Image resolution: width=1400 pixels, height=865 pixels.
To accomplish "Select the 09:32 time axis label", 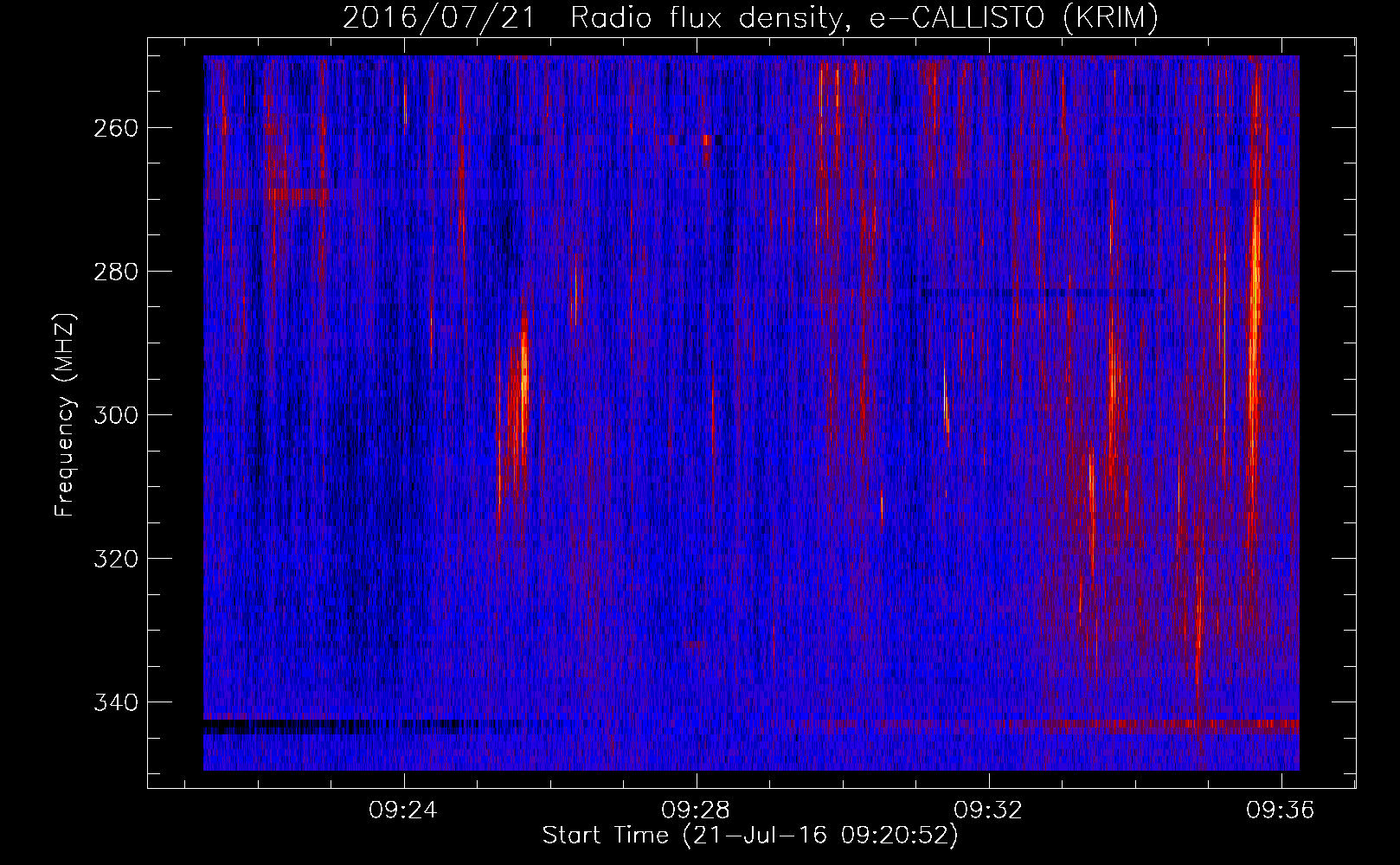I will click(x=988, y=811).
